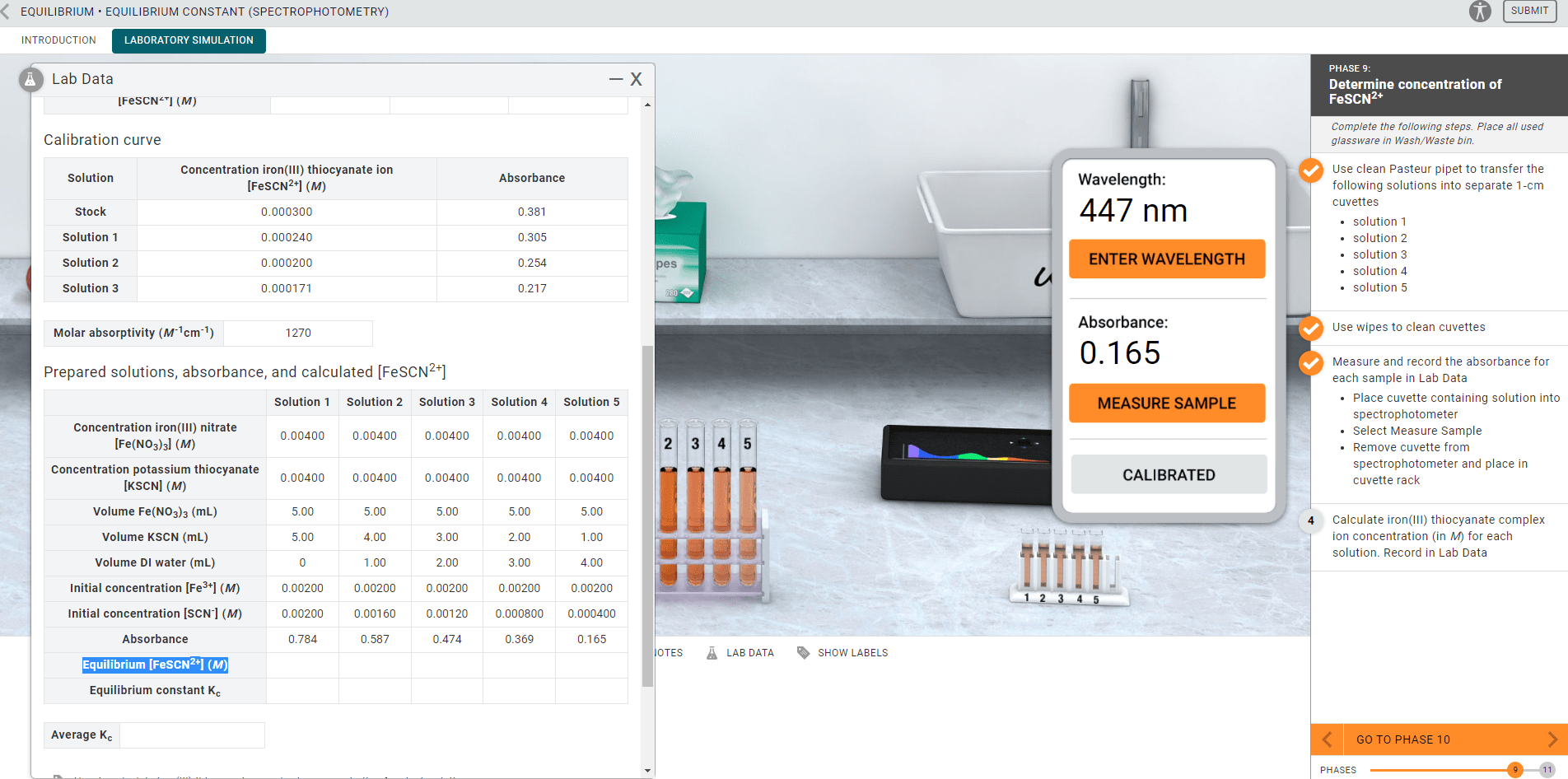This screenshot has height=779, width=1568.
Task: Switch to Laboratory Simulation tab
Action: coord(189,40)
